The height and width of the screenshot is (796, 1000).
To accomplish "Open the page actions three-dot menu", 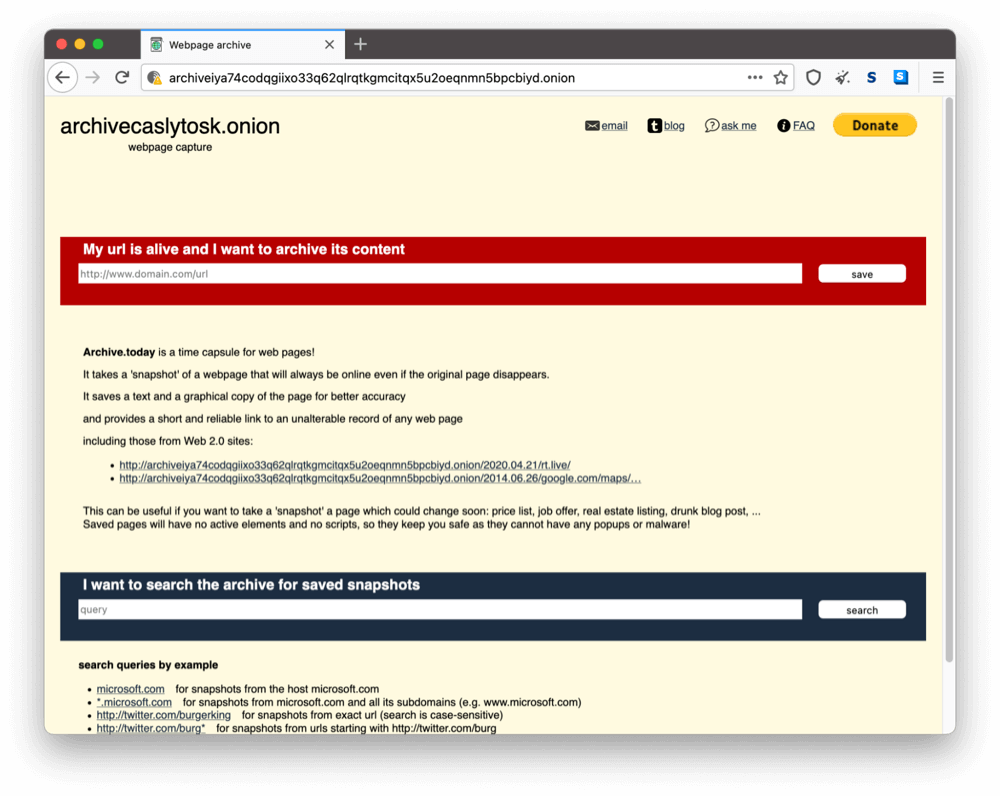I will 755,77.
